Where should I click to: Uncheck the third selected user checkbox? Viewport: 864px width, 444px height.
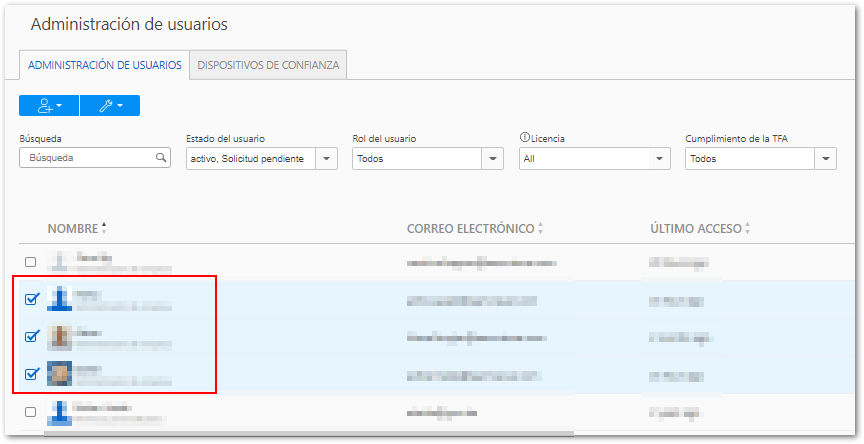[32, 374]
